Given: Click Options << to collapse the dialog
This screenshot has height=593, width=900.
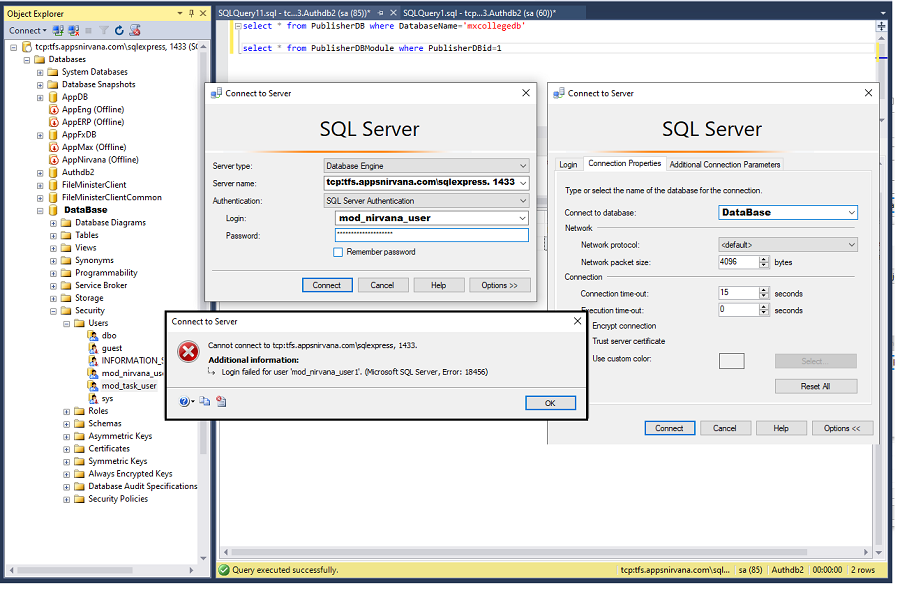Looking at the screenshot, I should coord(843,429).
